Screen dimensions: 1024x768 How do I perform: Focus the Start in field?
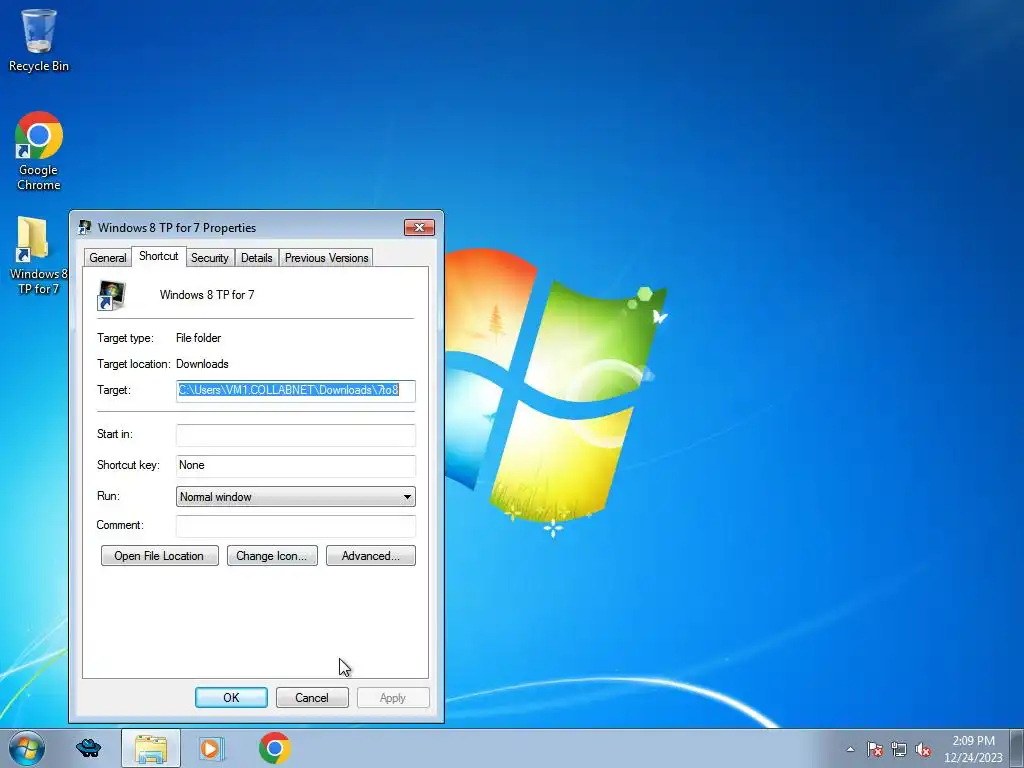pos(296,435)
